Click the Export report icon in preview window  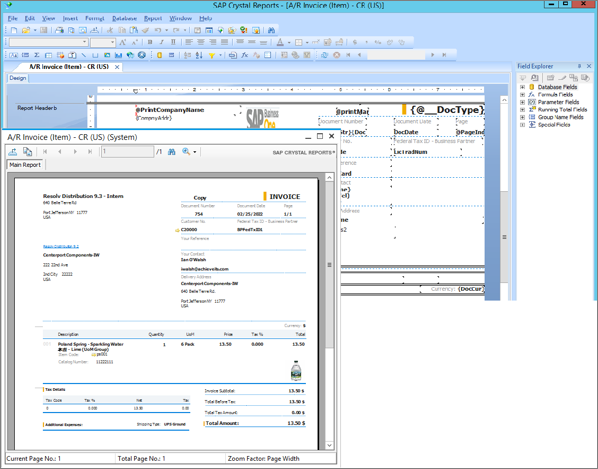[x=13, y=151]
